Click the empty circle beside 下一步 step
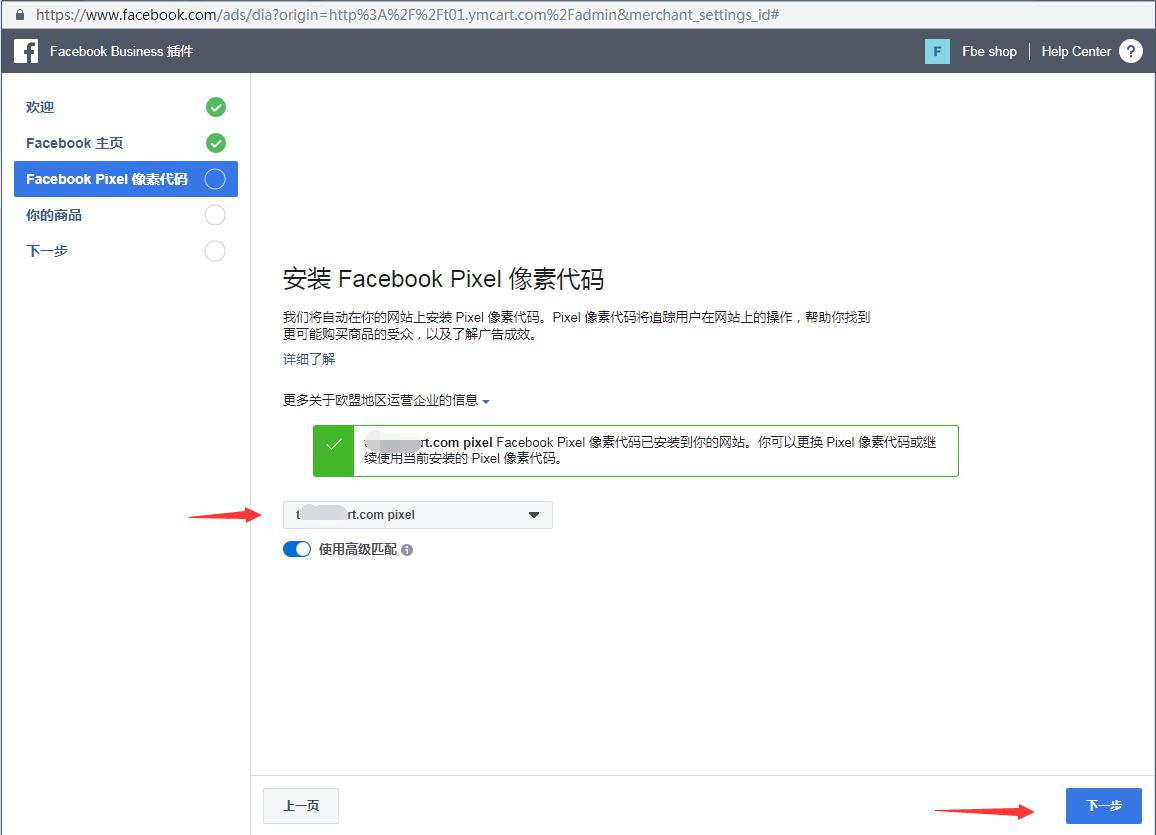 pyautogui.click(x=215, y=251)
